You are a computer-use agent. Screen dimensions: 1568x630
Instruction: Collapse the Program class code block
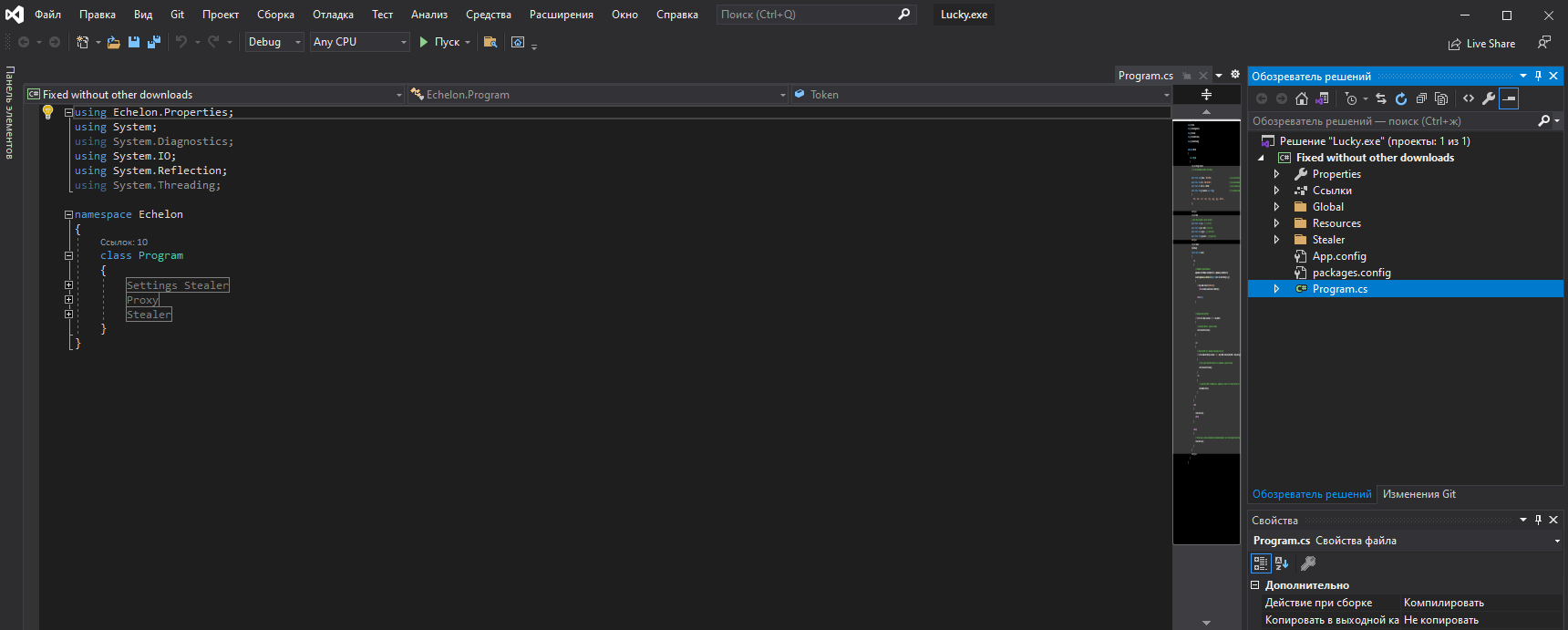pyautogui.click(x=68, y=256)
